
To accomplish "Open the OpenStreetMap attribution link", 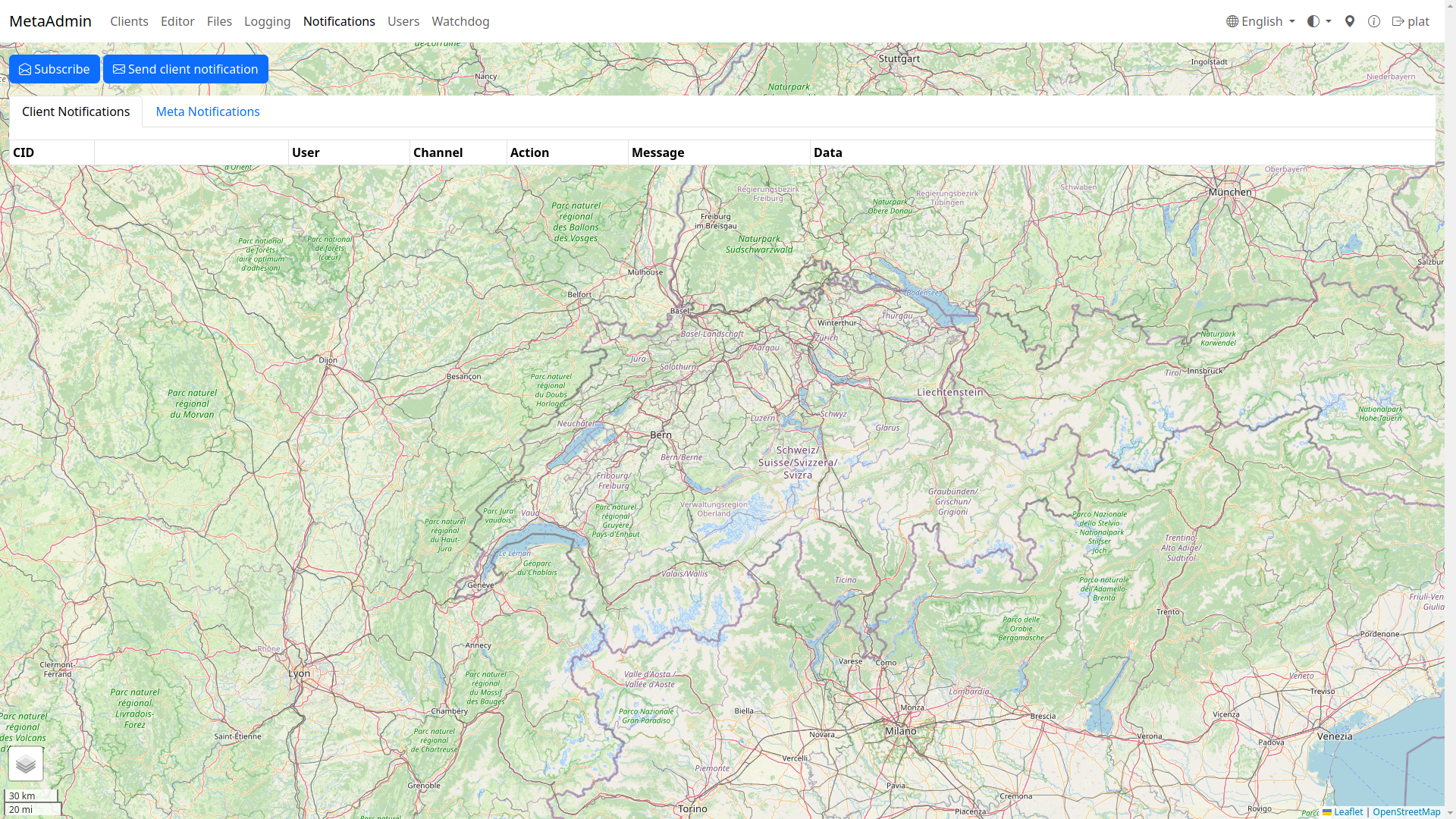I will pos(1406,811).
